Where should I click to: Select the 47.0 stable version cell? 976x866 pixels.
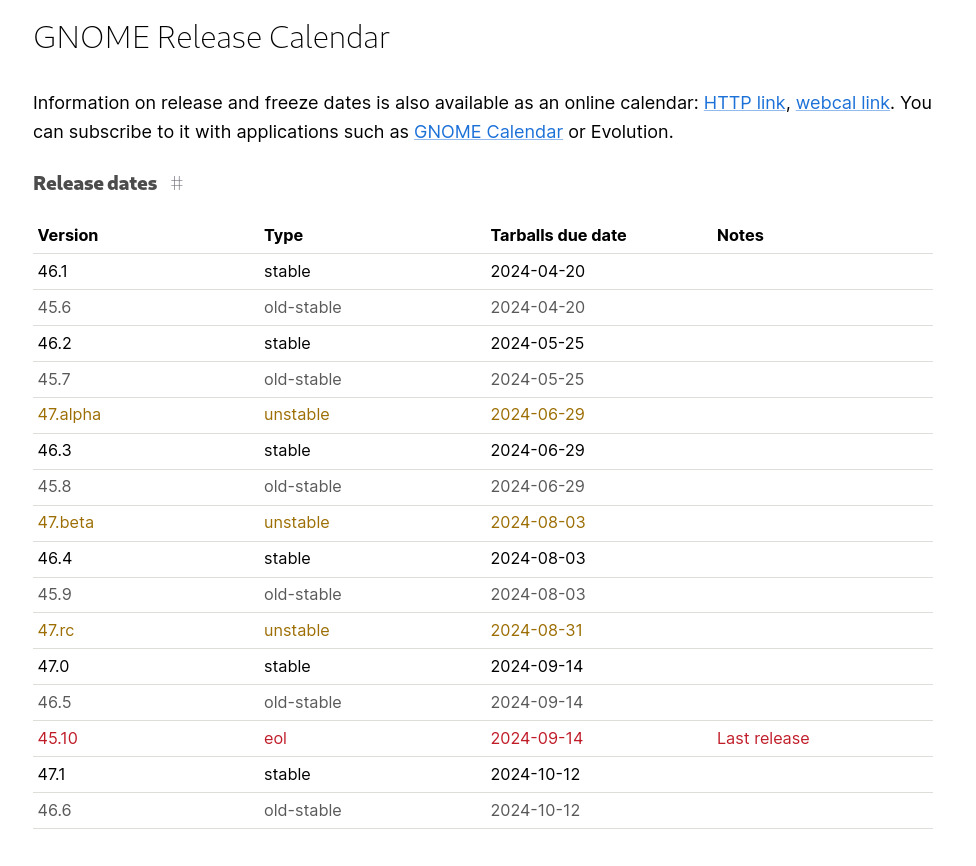pos(54,667)
